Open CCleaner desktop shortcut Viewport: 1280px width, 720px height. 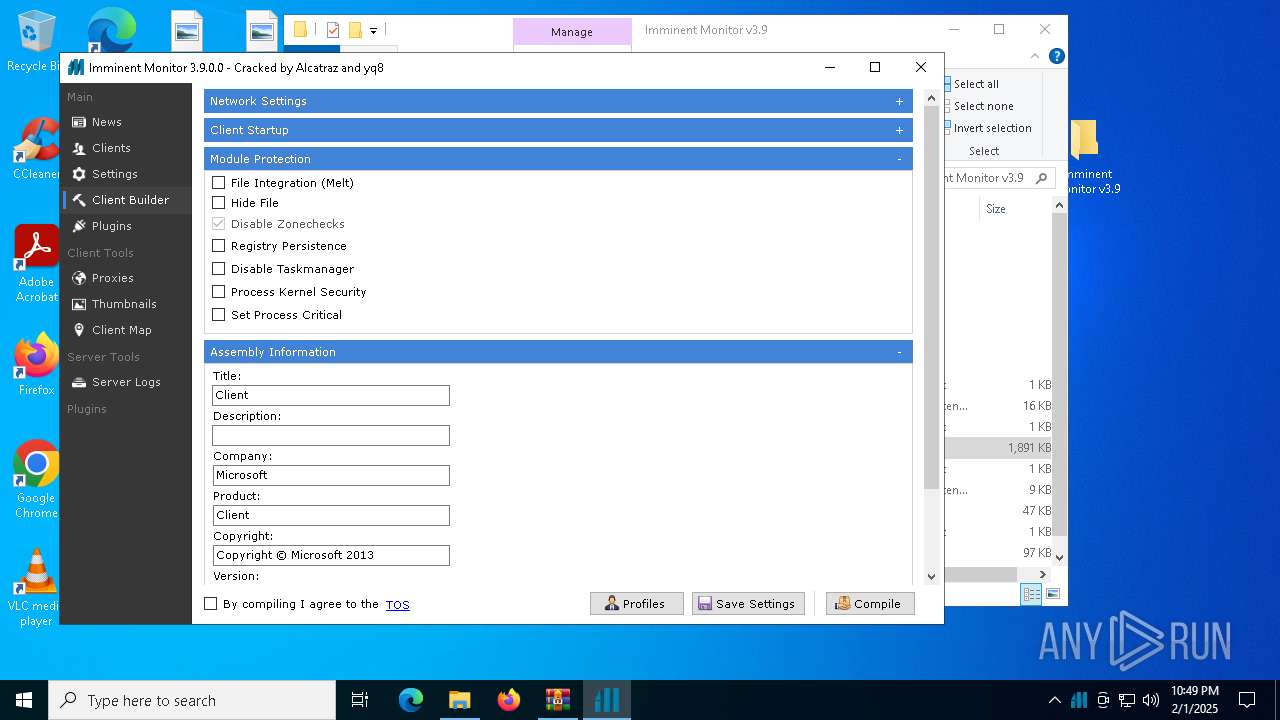tap(36, 148)
